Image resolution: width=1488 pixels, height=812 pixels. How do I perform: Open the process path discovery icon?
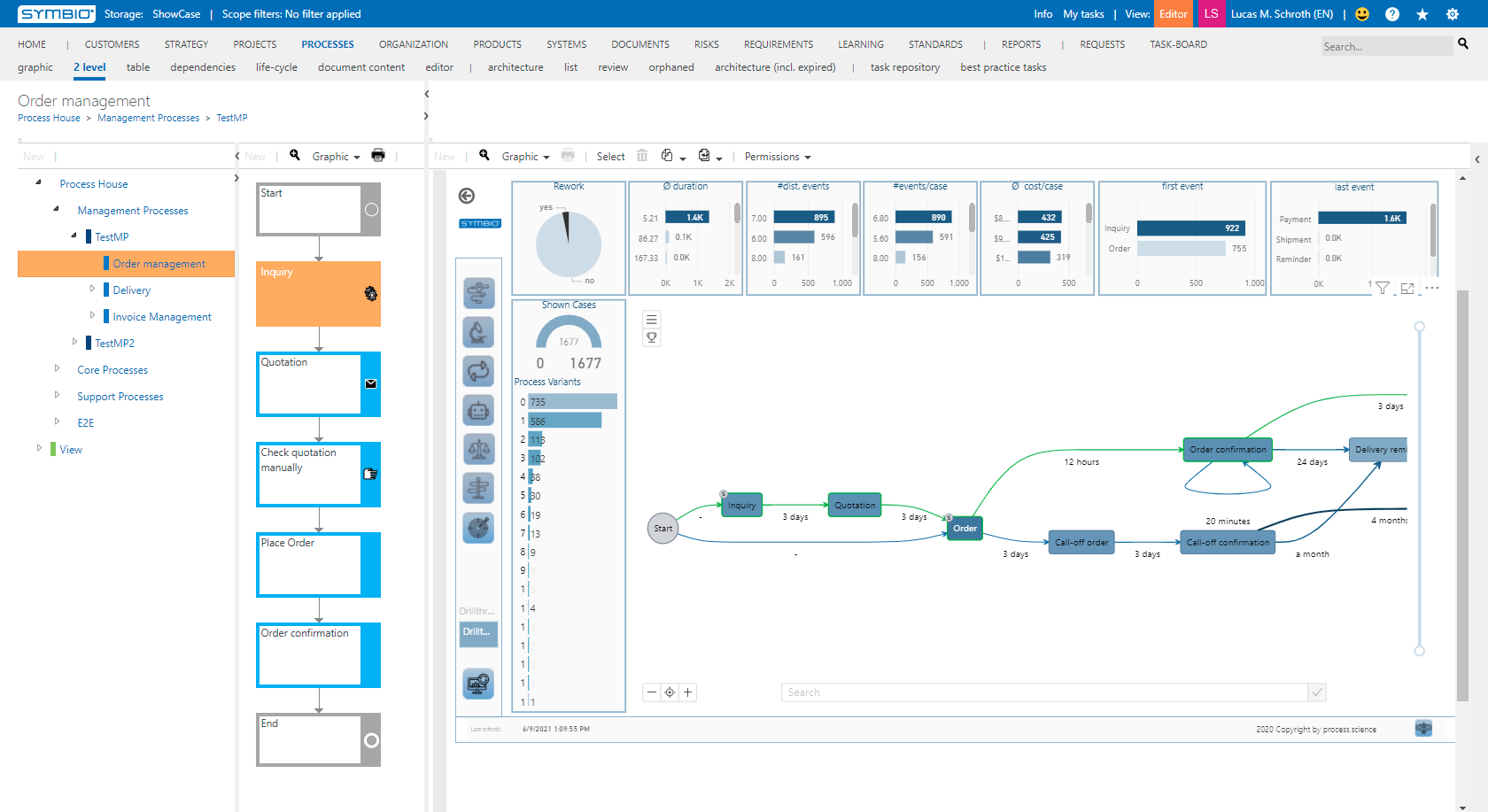click(478, 293)
